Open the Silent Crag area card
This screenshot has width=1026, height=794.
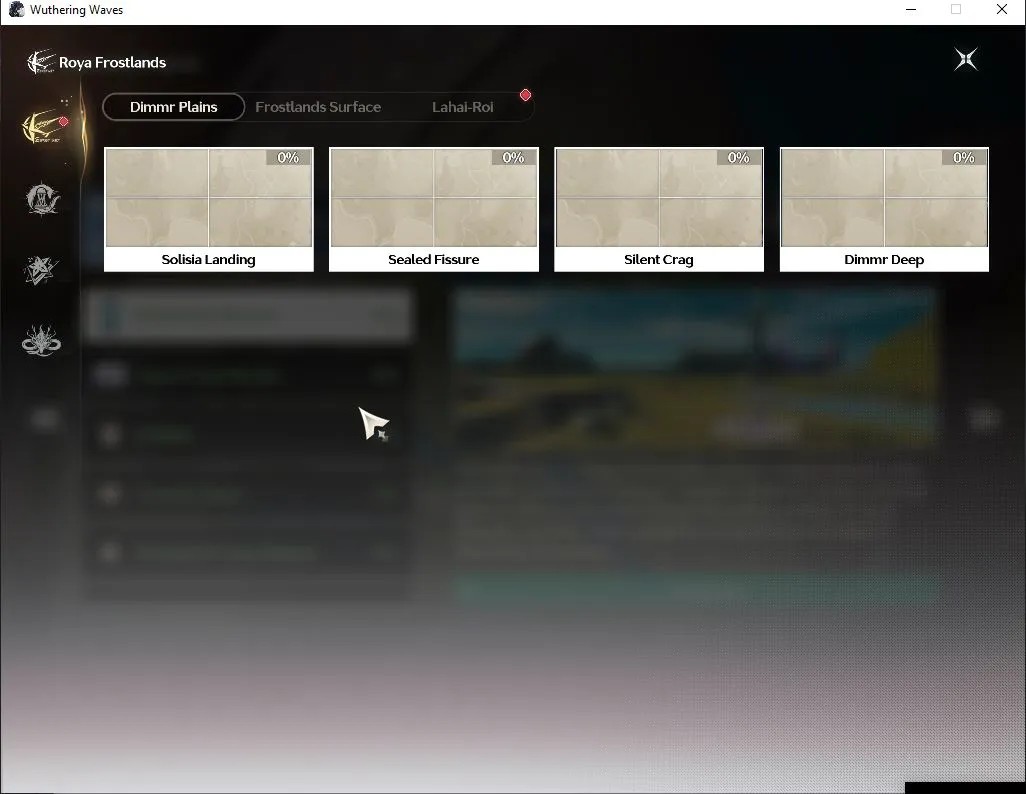tap(659, 209)
